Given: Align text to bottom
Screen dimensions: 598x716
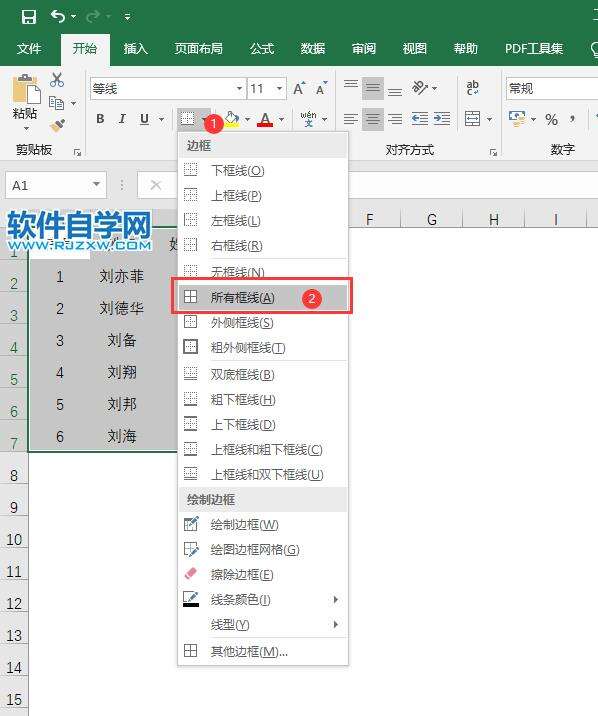Looking at the screenshot, I should click(x=395, y=90).
